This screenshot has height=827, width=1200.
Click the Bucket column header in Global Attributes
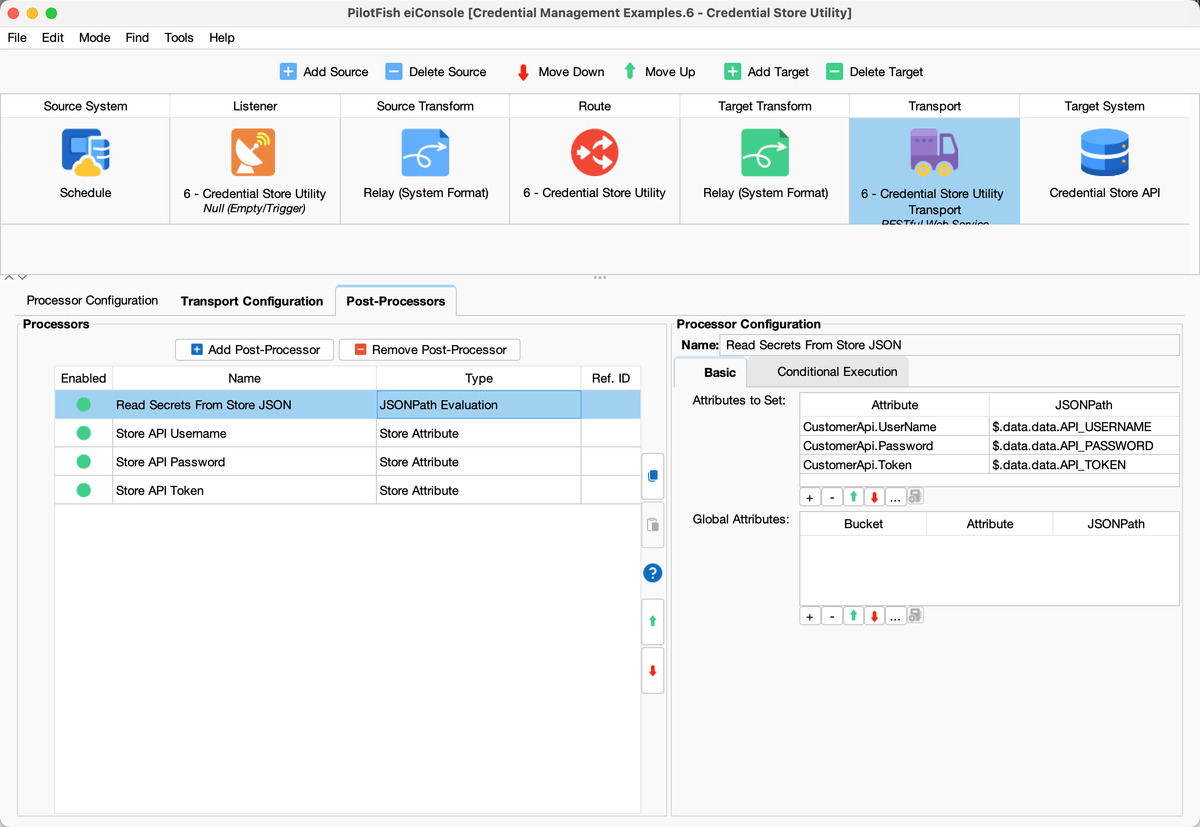pos(863,524)
